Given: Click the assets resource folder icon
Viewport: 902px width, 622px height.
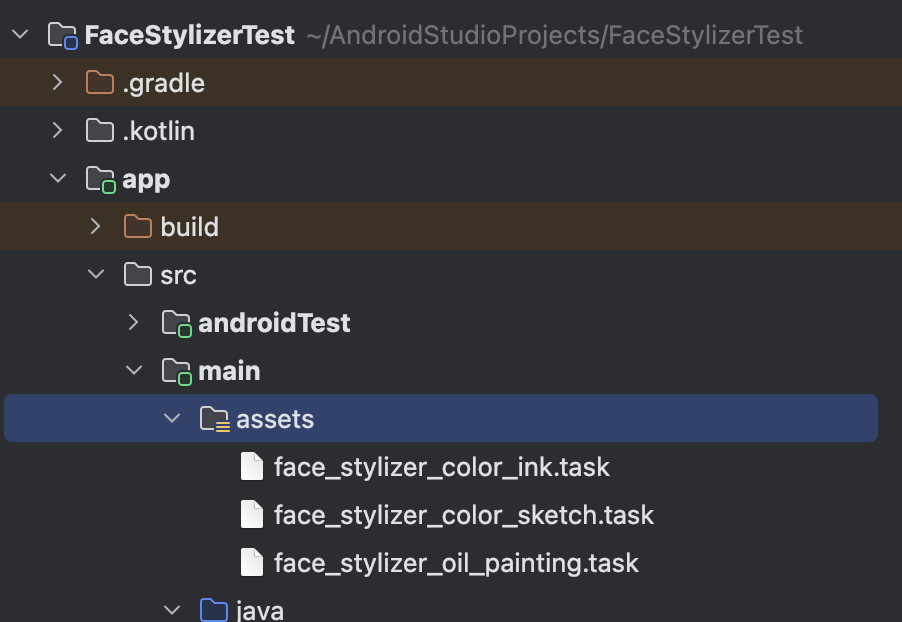Looking at the screenshot, I should point(215,419).
